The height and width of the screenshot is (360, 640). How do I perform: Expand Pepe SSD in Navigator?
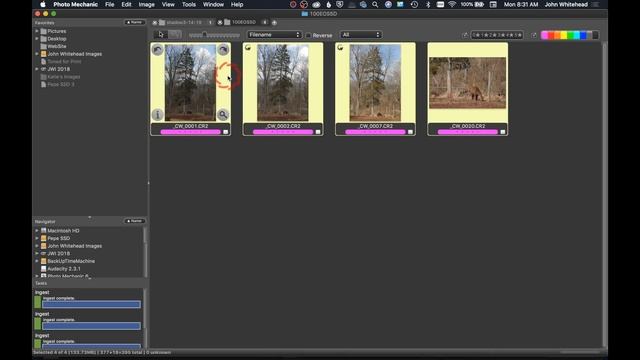pyautogui.click(x=37, y=238)
